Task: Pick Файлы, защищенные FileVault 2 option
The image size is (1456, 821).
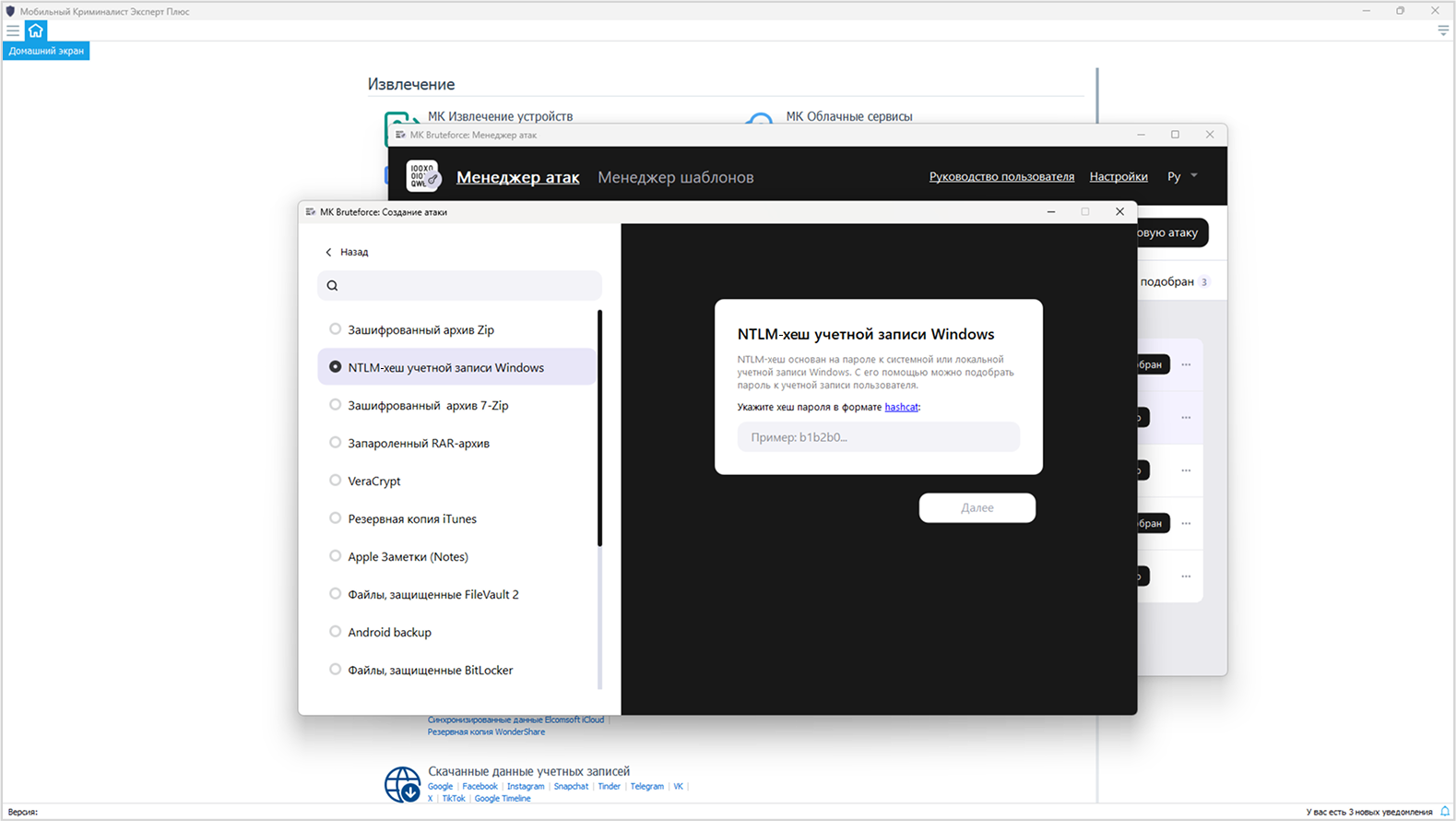Action: coord(456,594)
